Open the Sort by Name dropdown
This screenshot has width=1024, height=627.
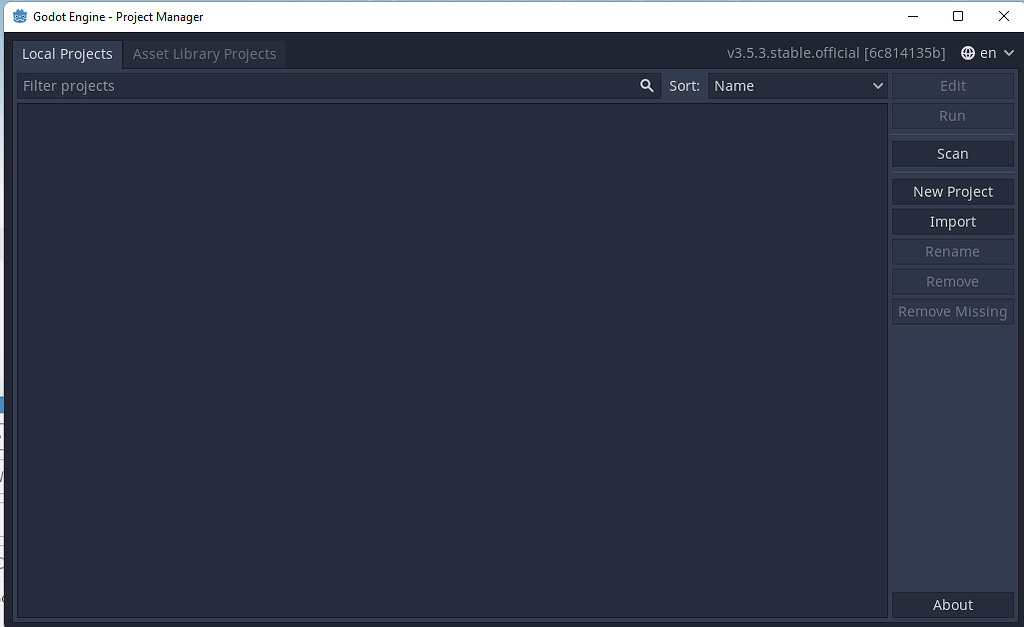pos(797,86)
